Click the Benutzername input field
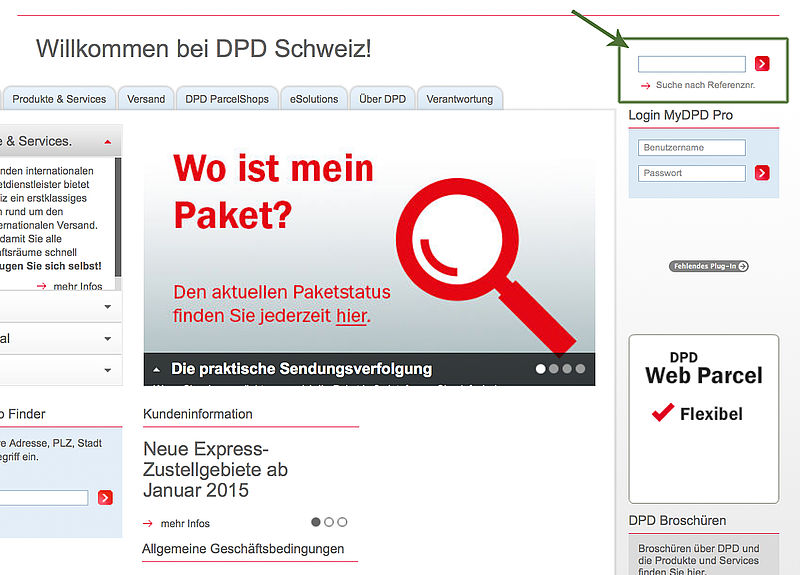This screenshot has height=575, width=800. tap(692, 148)
